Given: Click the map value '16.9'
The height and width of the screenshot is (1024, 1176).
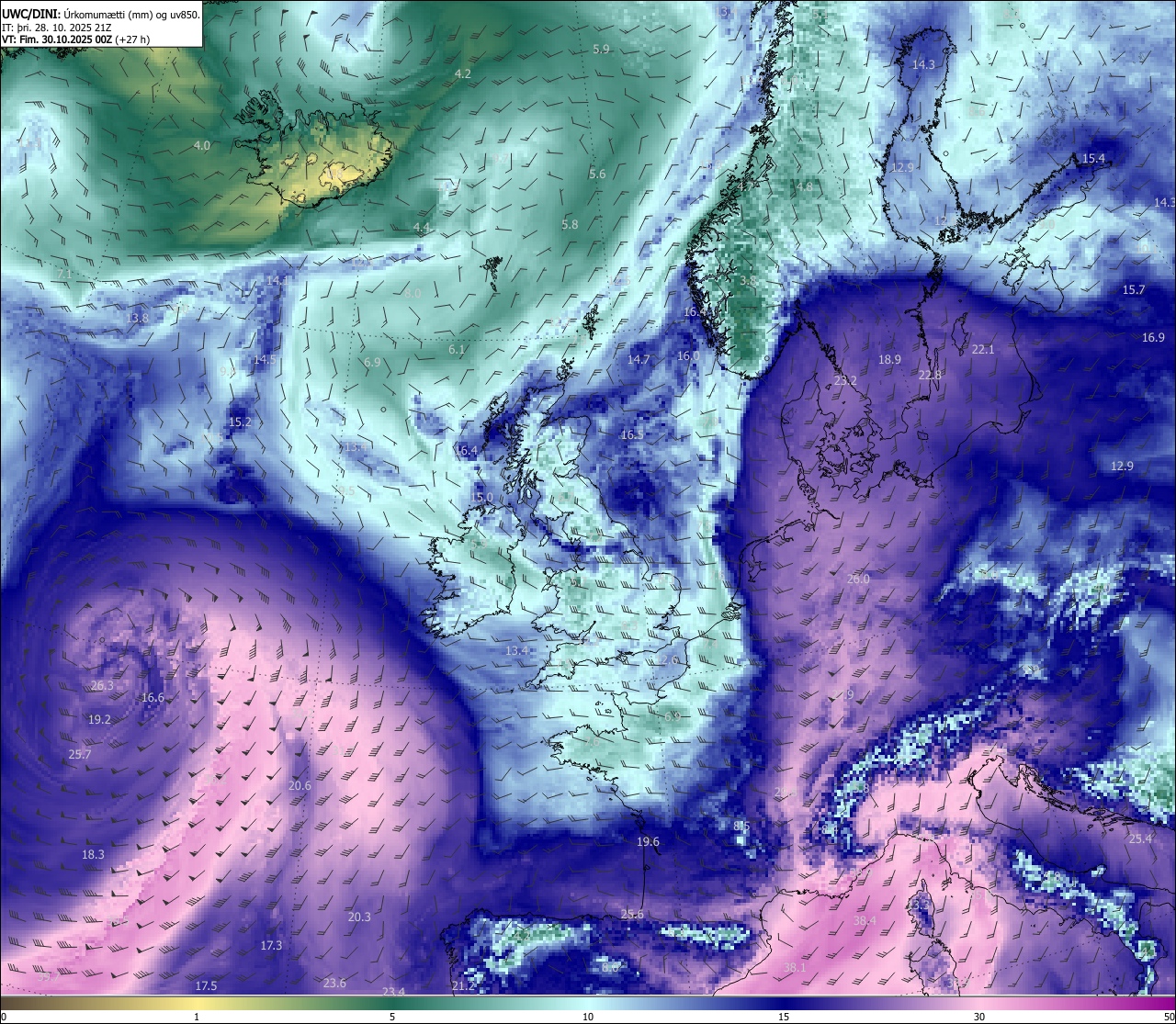Looking at the screenshot, I should point(1153,337).
